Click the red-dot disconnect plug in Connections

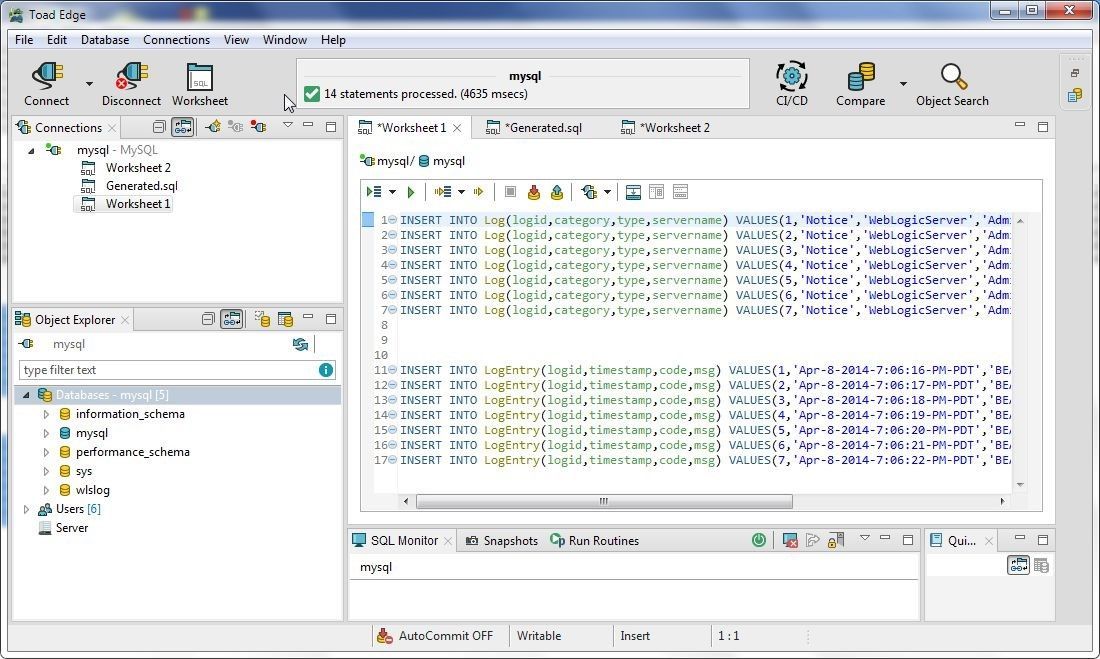pyautogui.click(x=259, y=127)
